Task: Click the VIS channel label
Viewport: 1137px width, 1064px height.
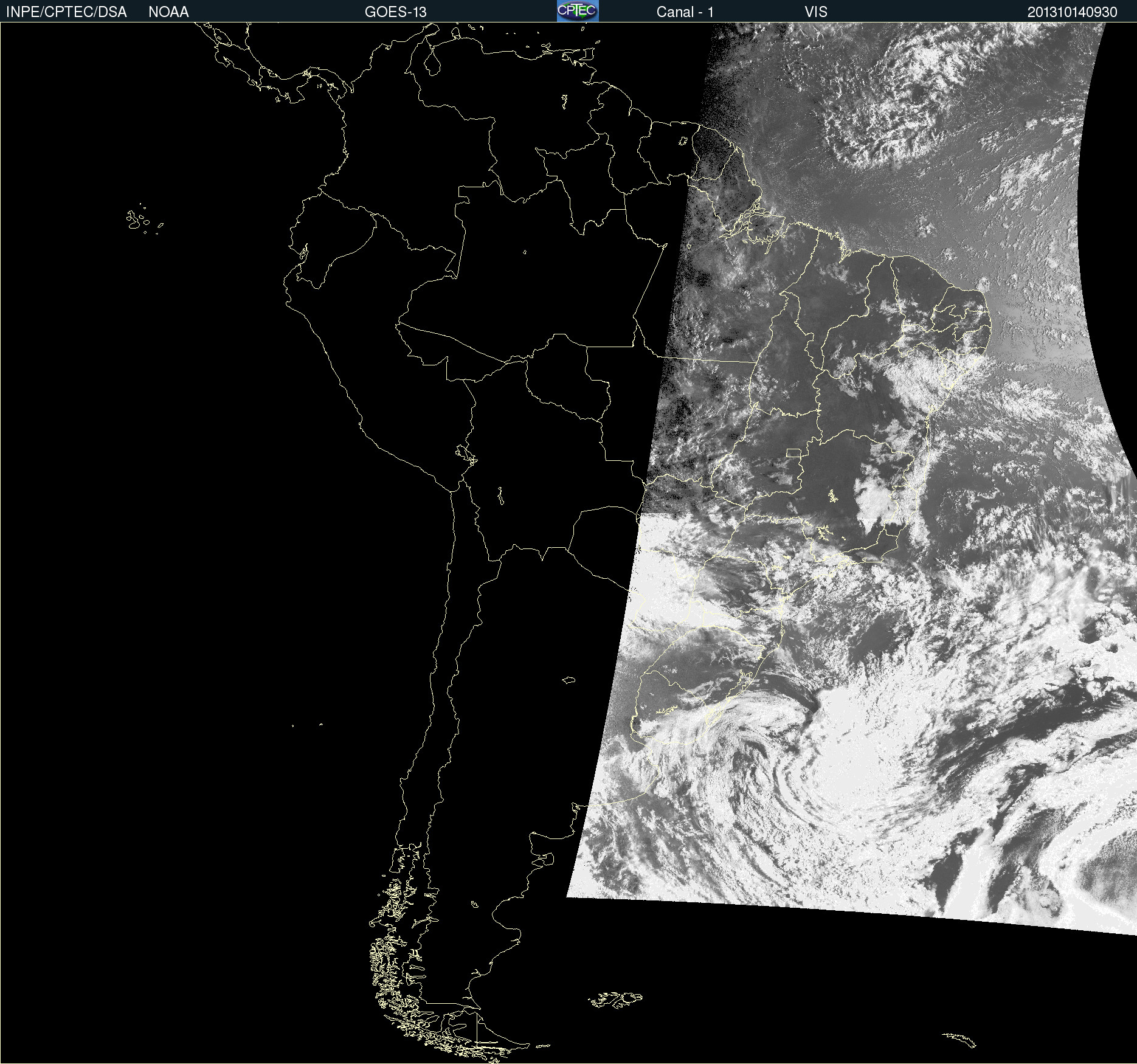Action: pos(816,12)
